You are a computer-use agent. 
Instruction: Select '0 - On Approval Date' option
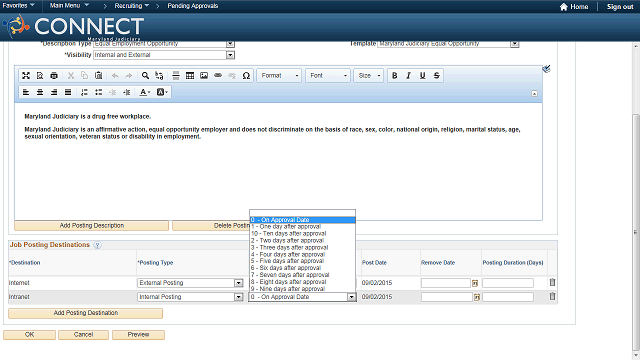[x=302, y=220]
